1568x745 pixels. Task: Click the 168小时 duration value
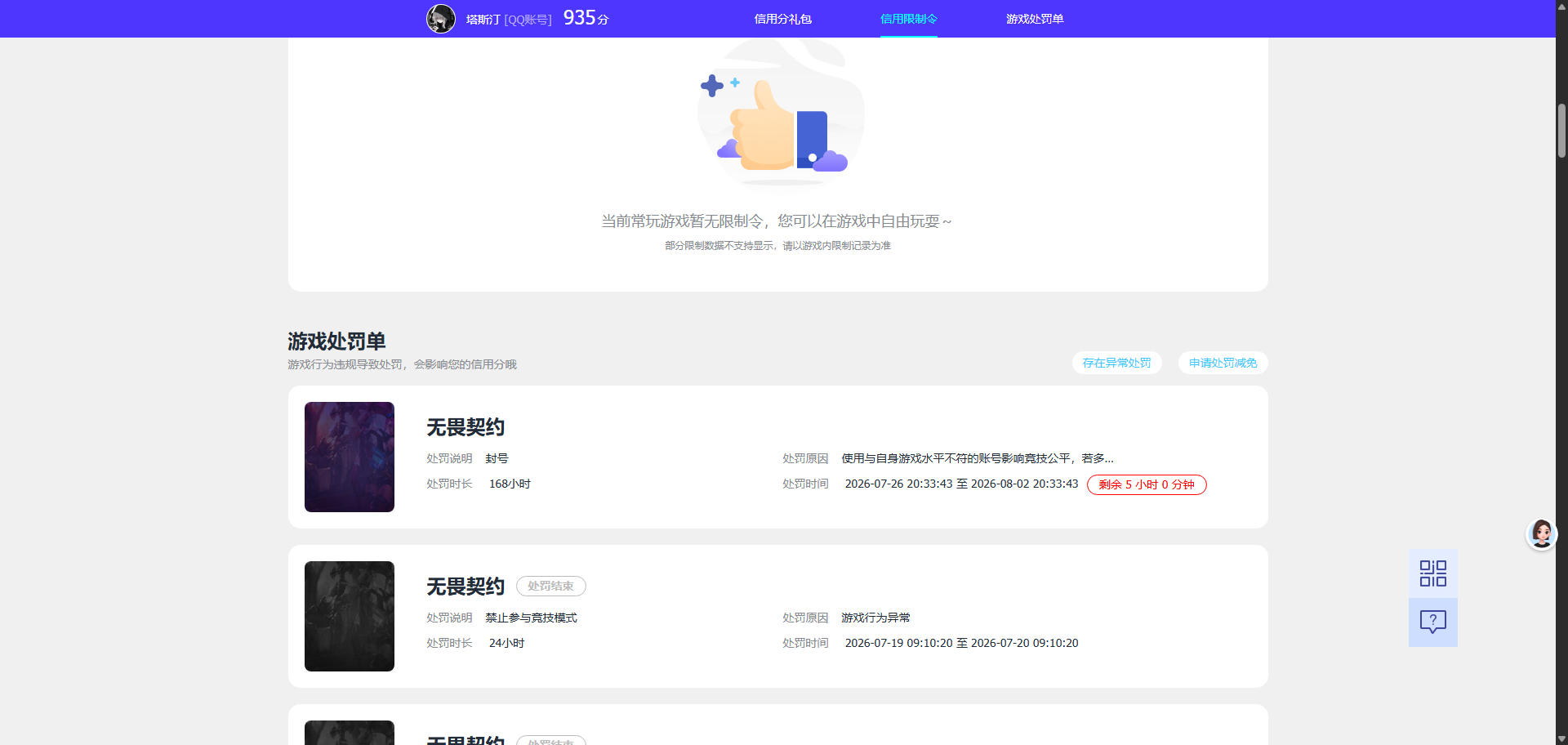[510, 484]
